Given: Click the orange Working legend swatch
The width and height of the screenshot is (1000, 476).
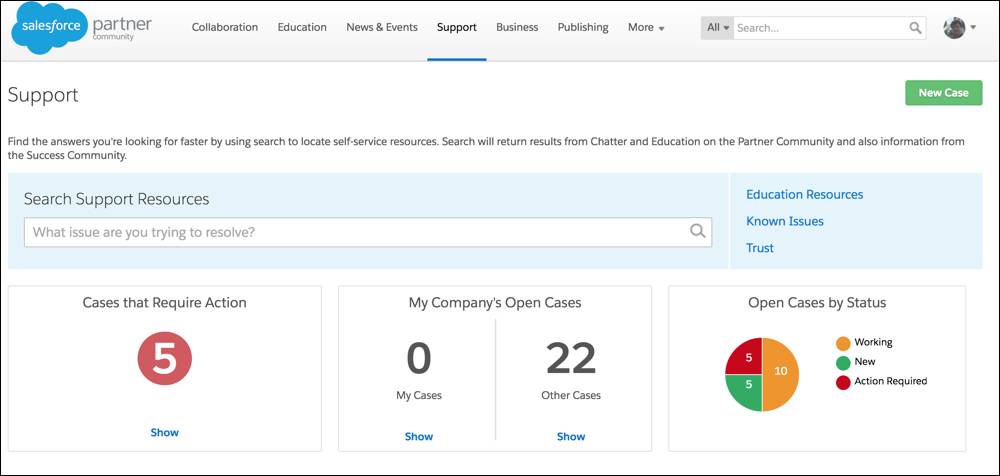Looking at the screenshot, I should (843, 343).
